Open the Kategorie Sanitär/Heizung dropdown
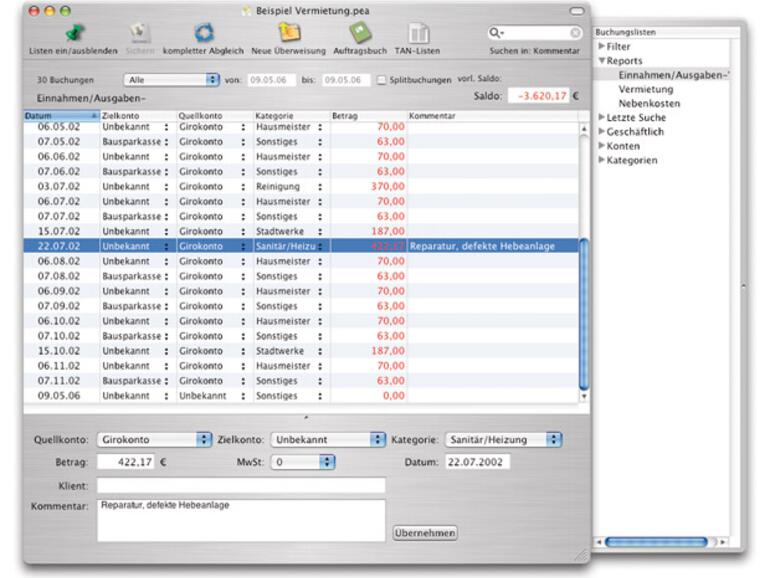770x578 pixels. coord(503,439)
